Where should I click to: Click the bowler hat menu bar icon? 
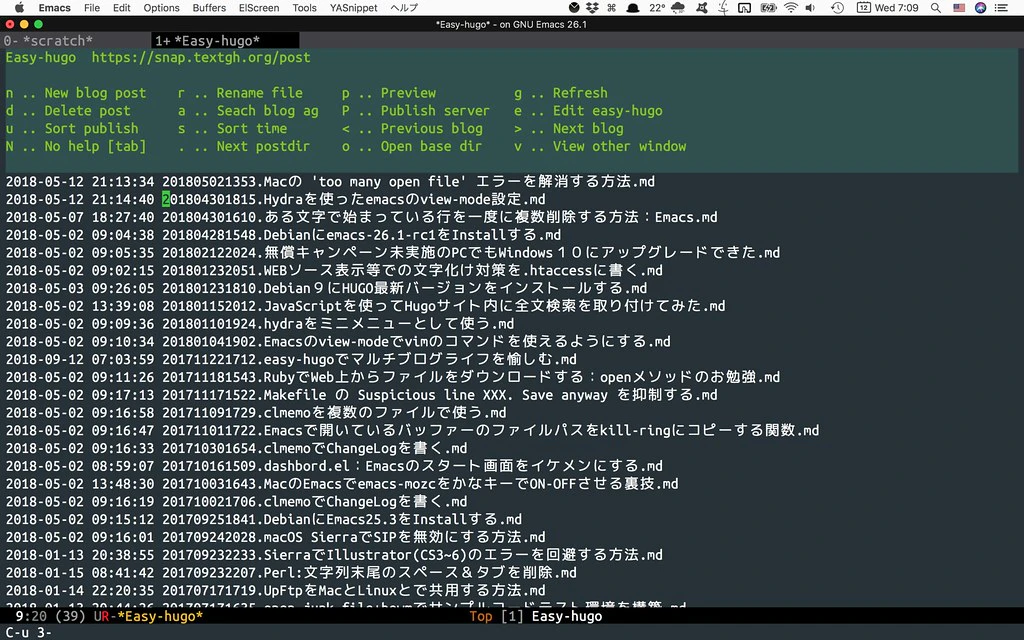click(x=632, y=8)
